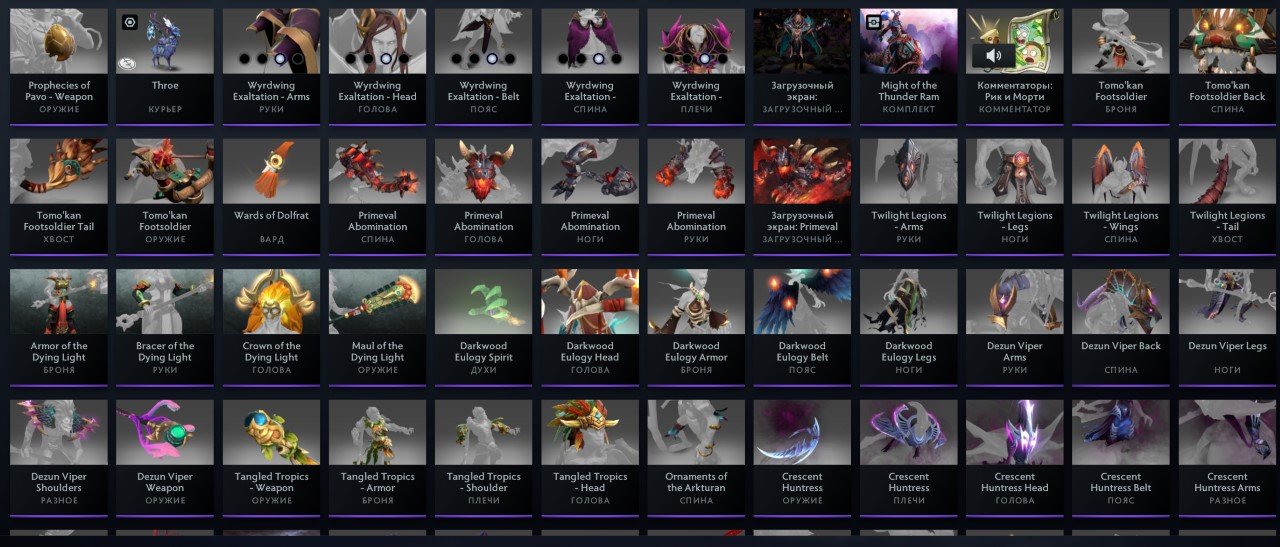The width and height of the screenshot is (1280, 547).
Task: Click the bundle icon on Might of the Thunder Ram
Action: (x=873, y=22)
